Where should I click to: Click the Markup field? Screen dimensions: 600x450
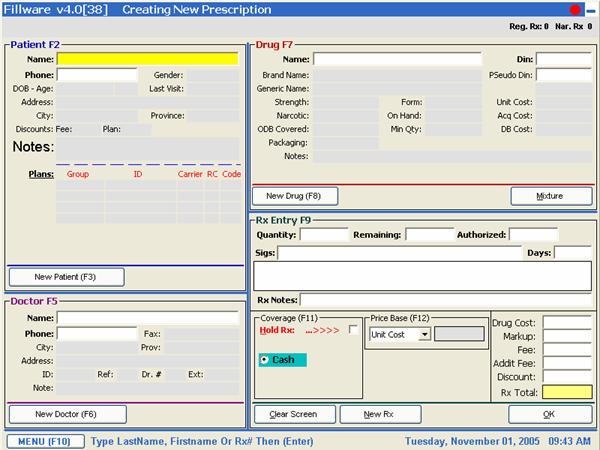567,336
